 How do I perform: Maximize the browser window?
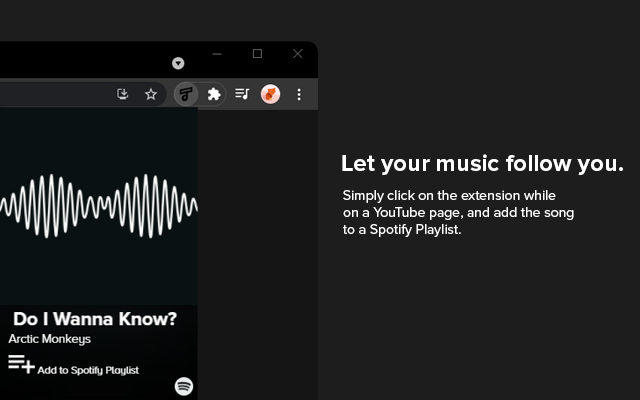257,53
